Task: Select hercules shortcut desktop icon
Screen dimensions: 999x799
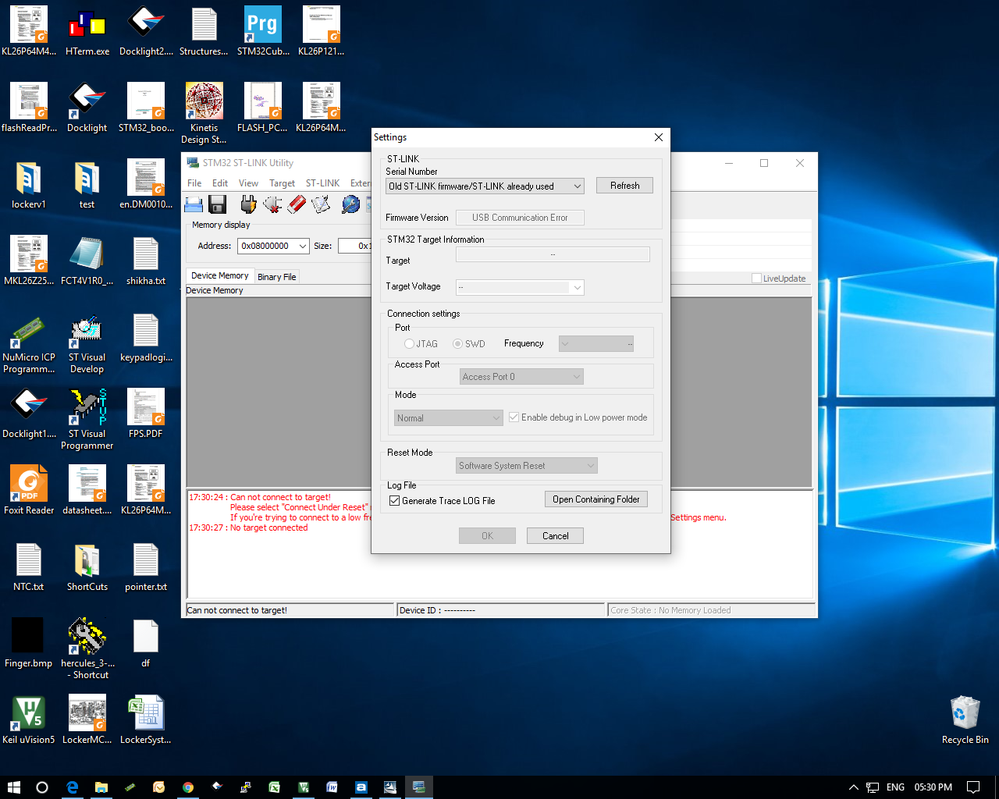Action: 87,649
